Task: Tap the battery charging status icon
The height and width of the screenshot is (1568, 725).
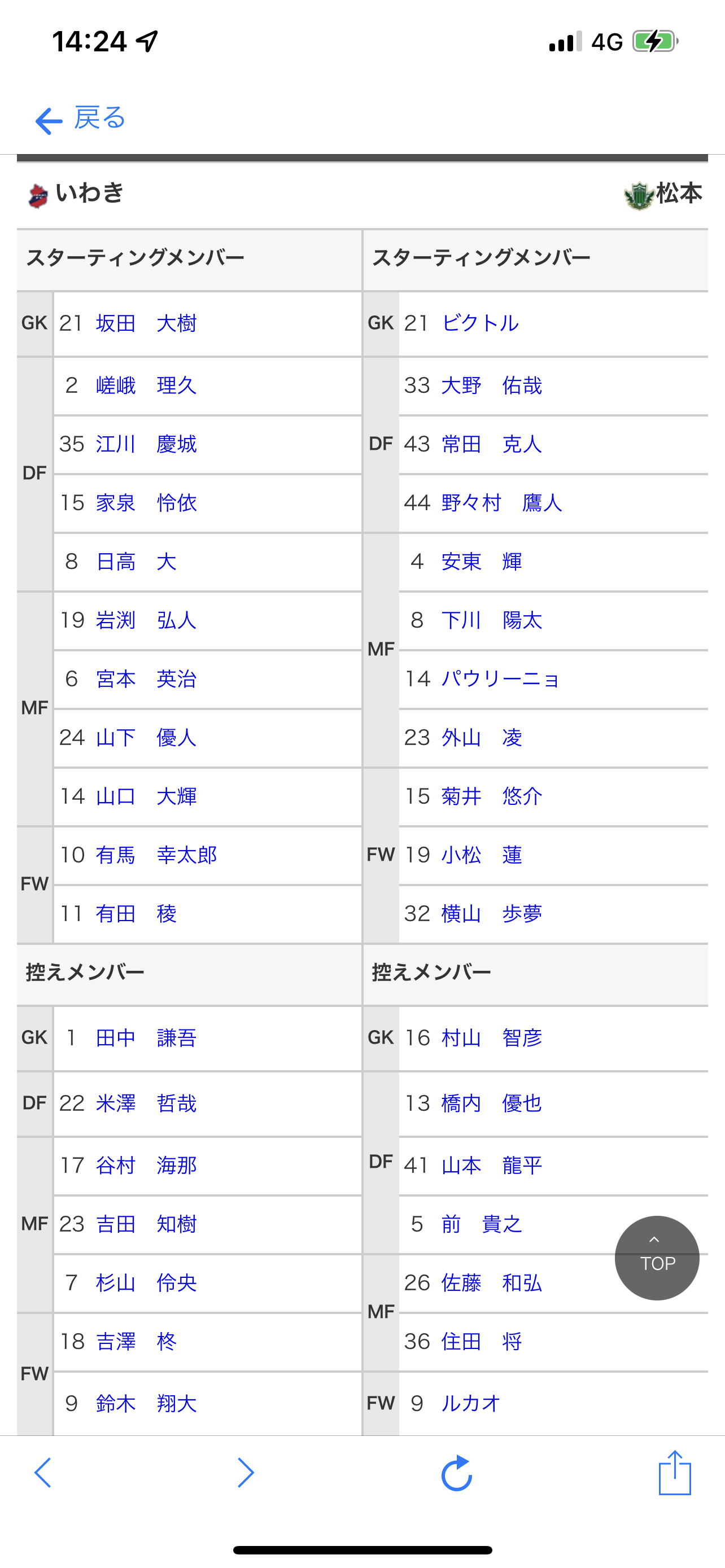Action: click(655, 41)
